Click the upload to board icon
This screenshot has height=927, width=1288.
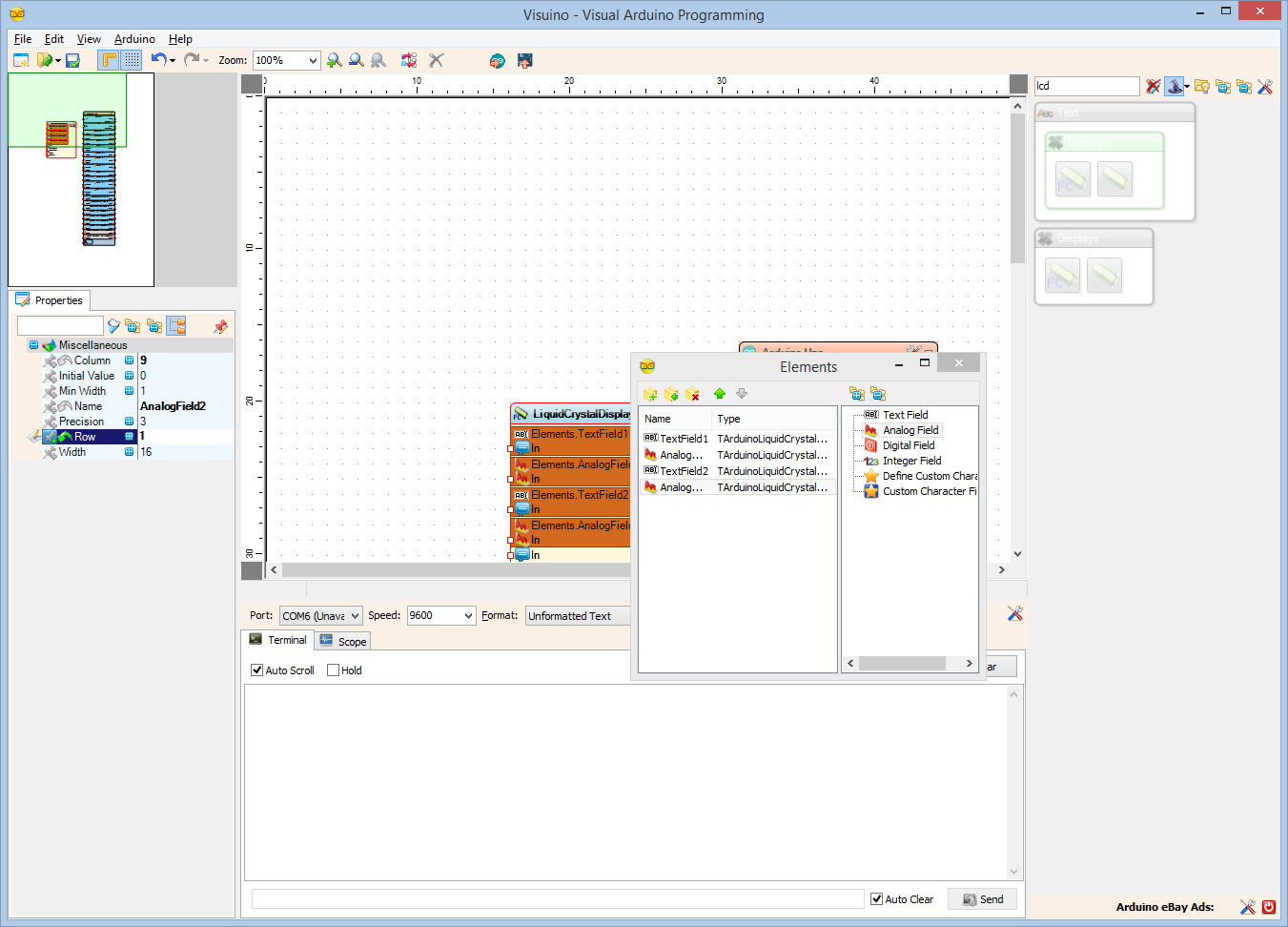click(524, 60)
